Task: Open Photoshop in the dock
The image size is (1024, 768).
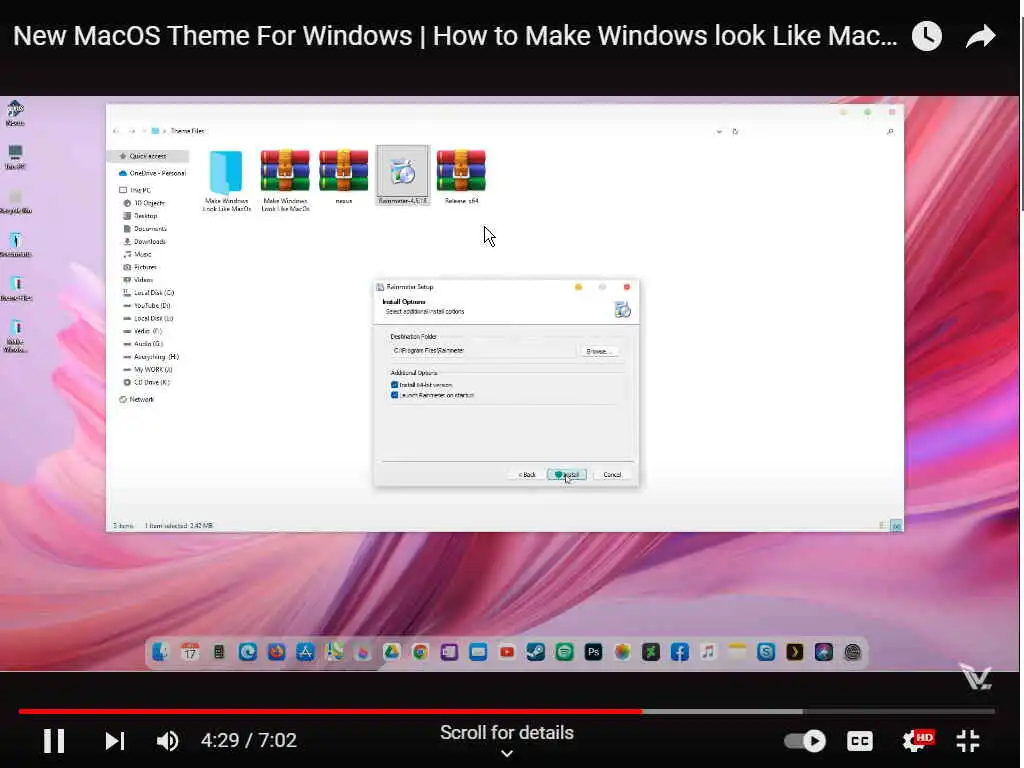Action: (593, 652)
